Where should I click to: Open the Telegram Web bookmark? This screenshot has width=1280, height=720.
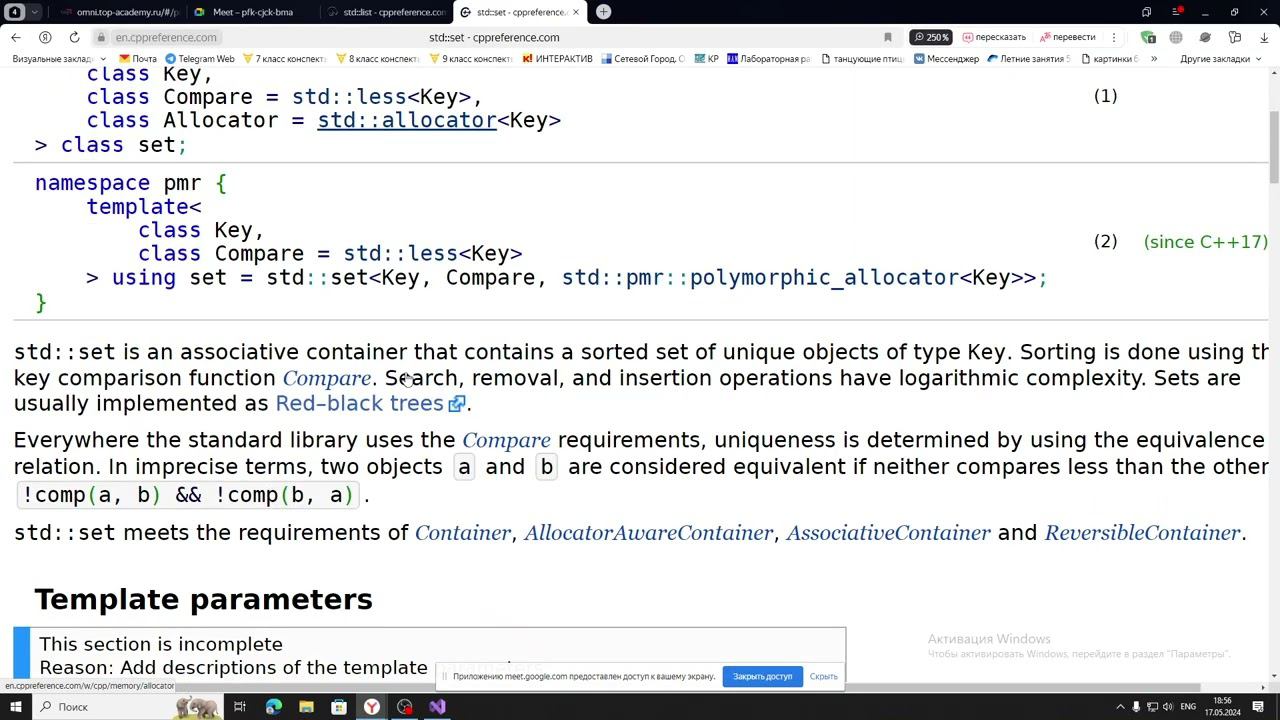pyautogui.click(x=199, y=59)
